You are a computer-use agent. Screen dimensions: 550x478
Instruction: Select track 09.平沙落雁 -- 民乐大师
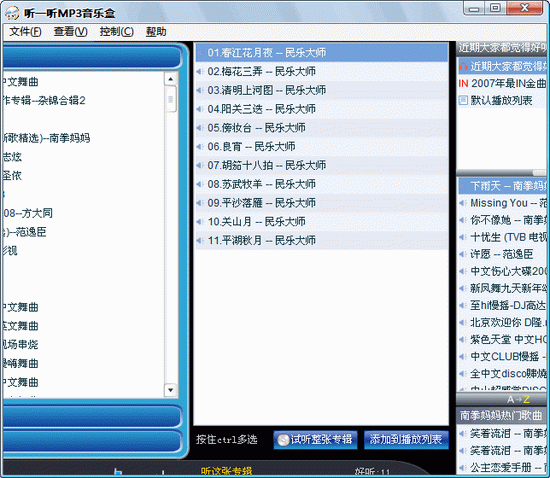322,203
